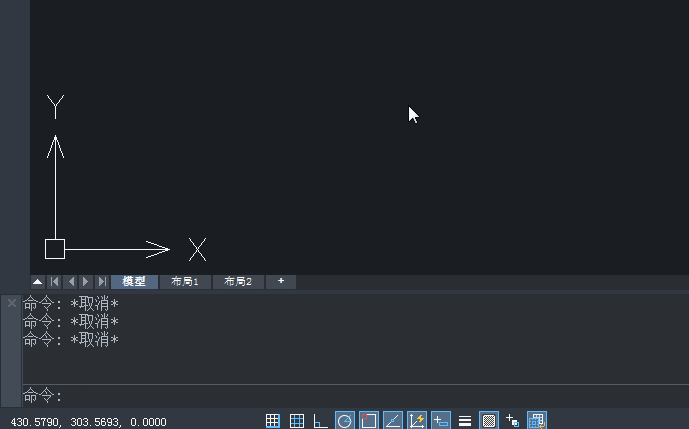
Task: Click the dynamic input icon
Action: pos(441,421)
